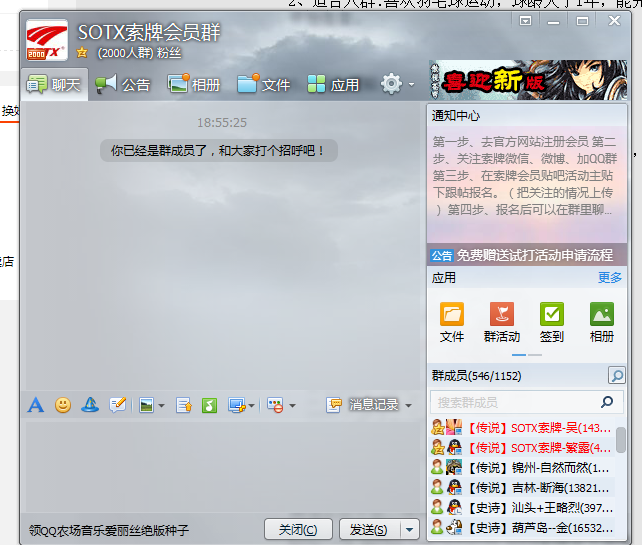Viewport: 642px width, 545px height.
Task: Select member 【传说】SOTX索牌-吴
Action: click(x=522, y=428)
